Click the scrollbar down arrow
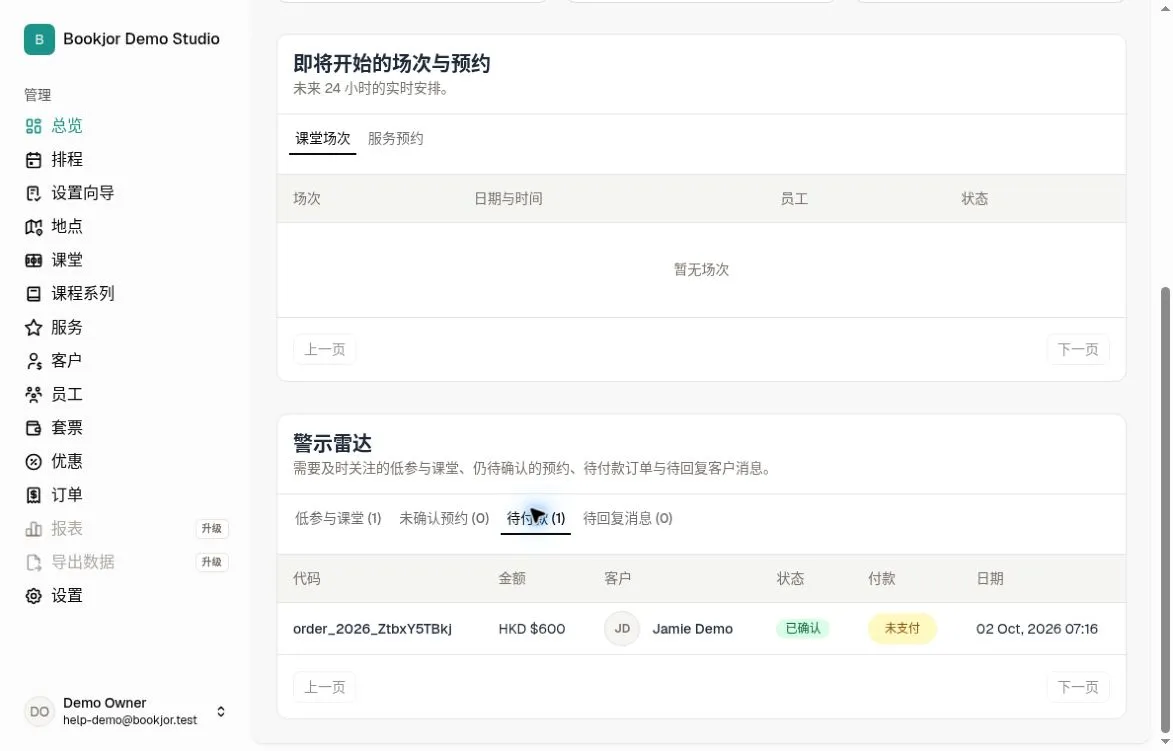Viewport: 1173px width, 751px height. pos(1165,742)
